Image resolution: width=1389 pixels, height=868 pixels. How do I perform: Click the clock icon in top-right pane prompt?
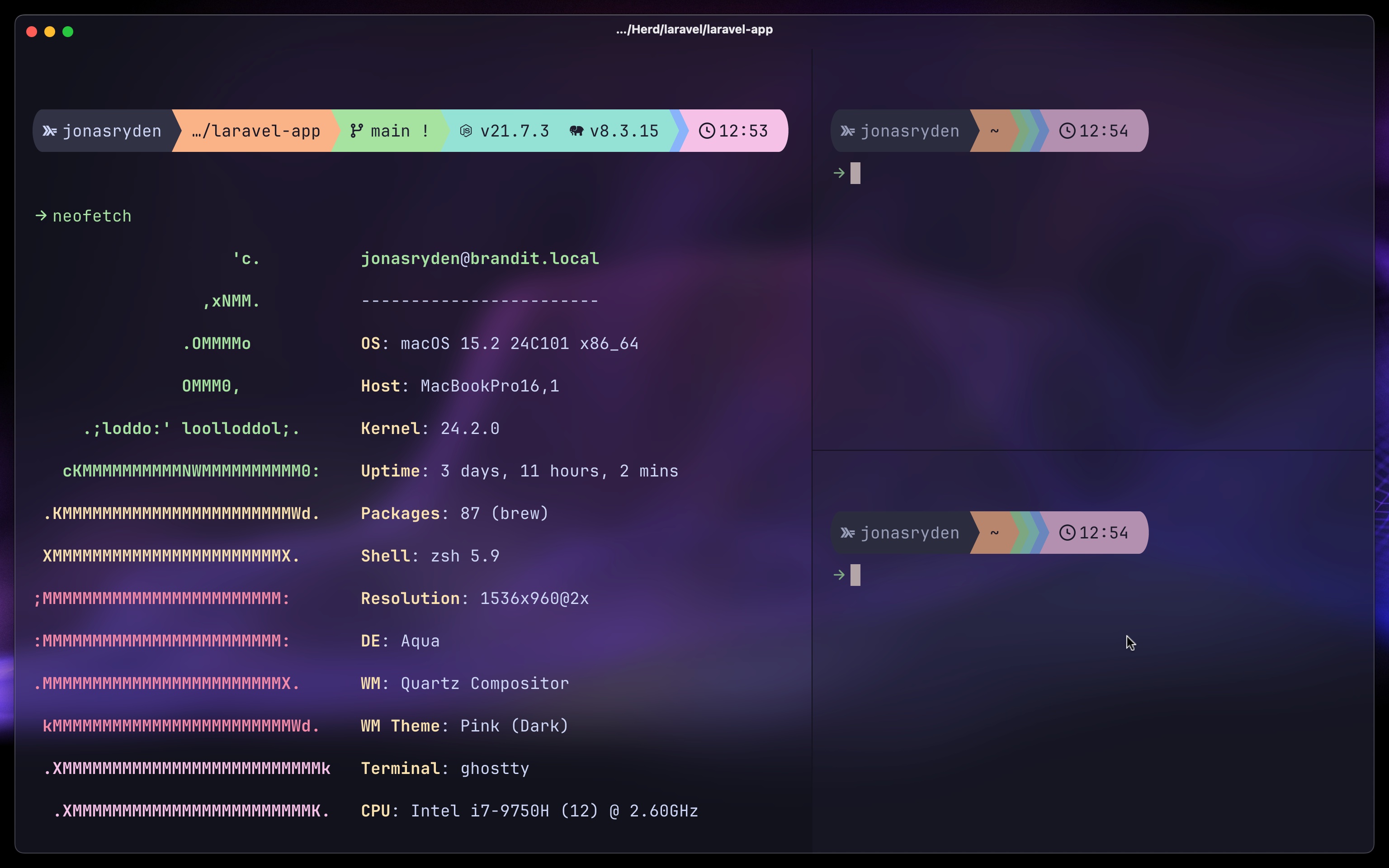(x=1067, y=131)
